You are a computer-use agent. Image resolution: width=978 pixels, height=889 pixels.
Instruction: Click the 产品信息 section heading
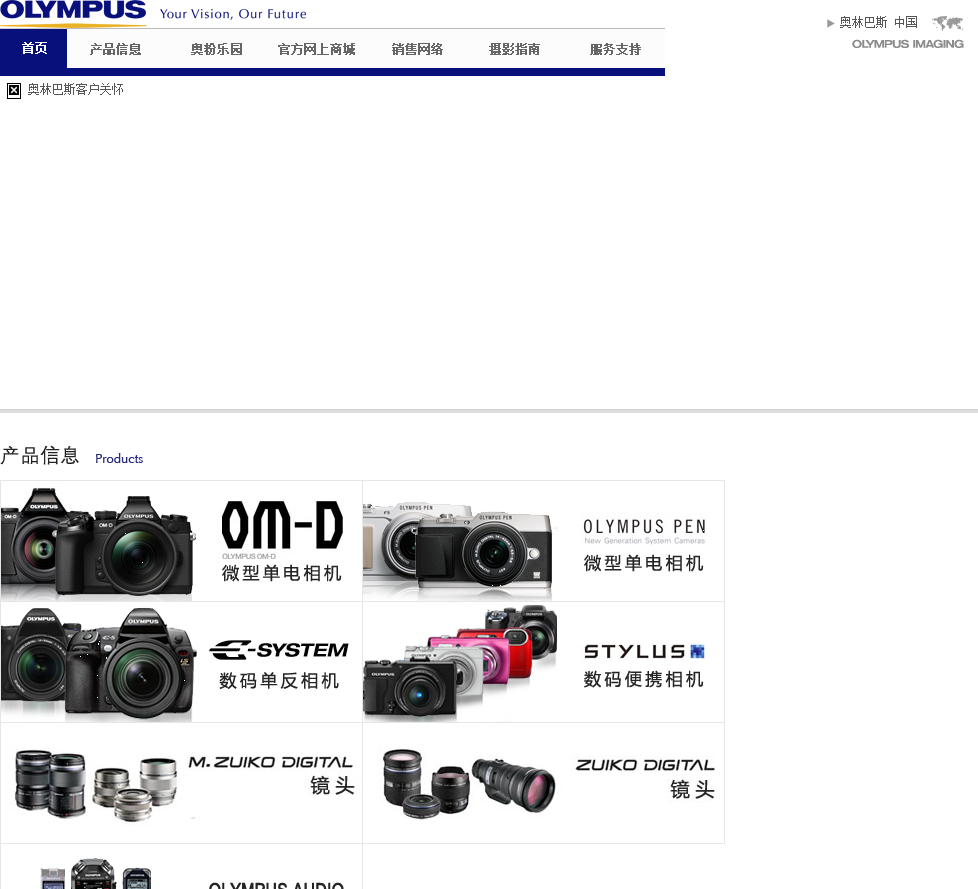click(40, 455)
